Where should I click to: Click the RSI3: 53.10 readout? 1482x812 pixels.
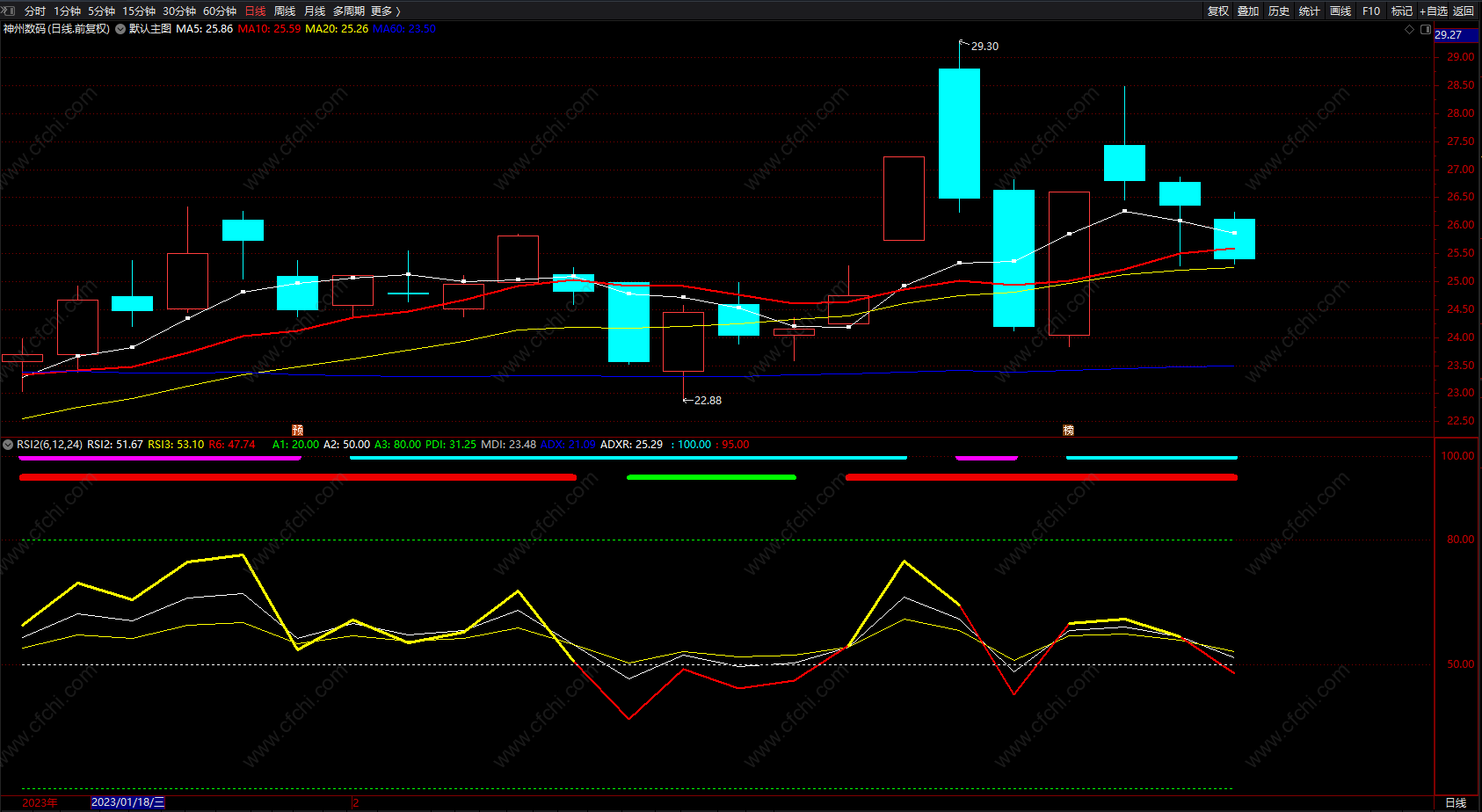pyautogui.click(x=176, y=445)
